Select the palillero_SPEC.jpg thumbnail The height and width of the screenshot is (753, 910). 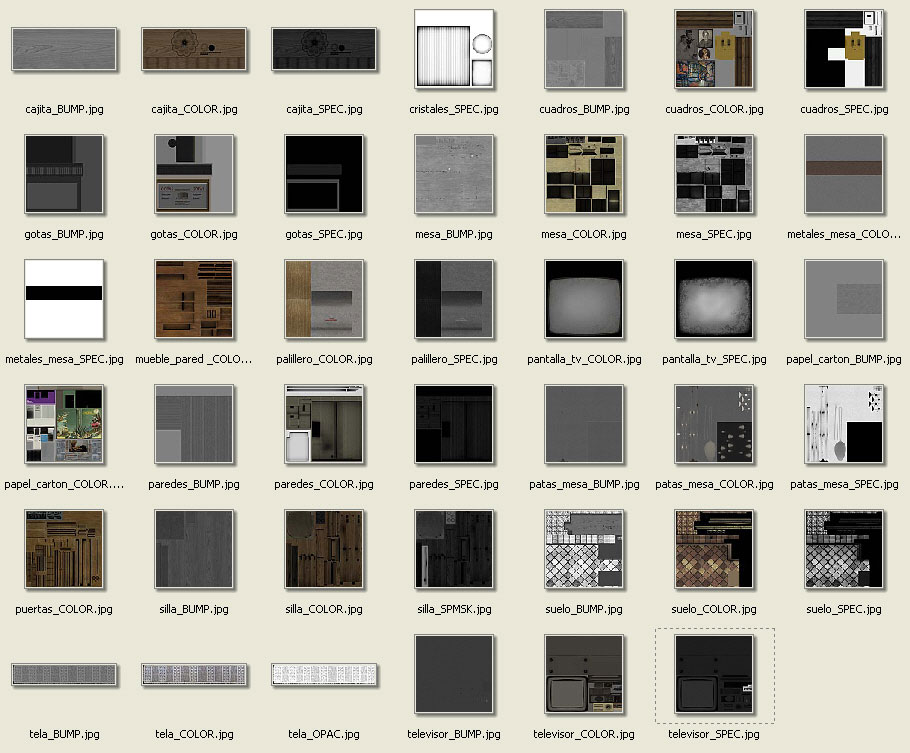[454, 299]
